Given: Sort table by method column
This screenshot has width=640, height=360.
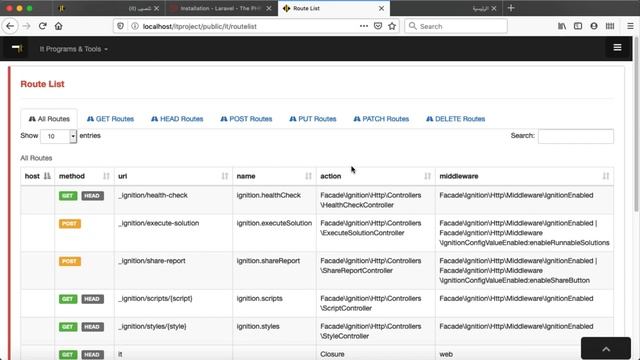Looking at the screenshot, I should 84,176.
